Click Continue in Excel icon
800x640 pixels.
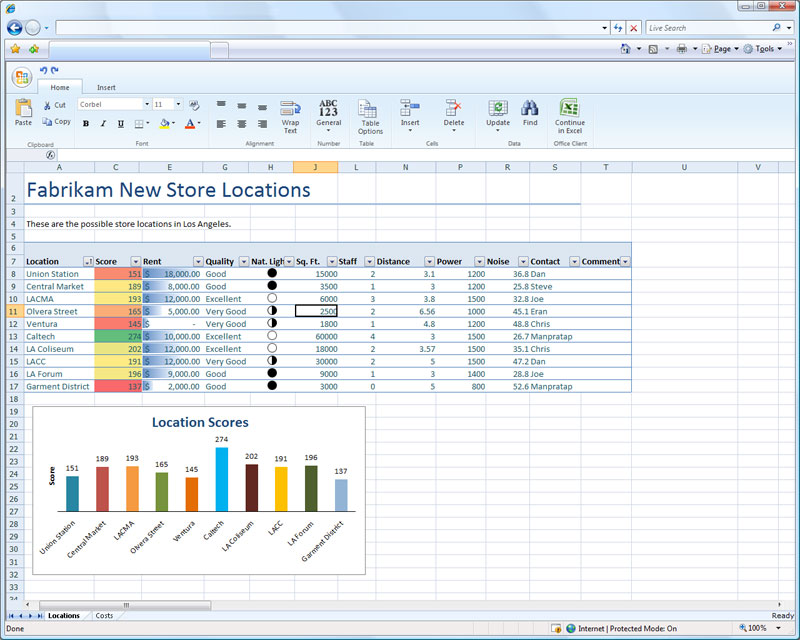point(569,110)
